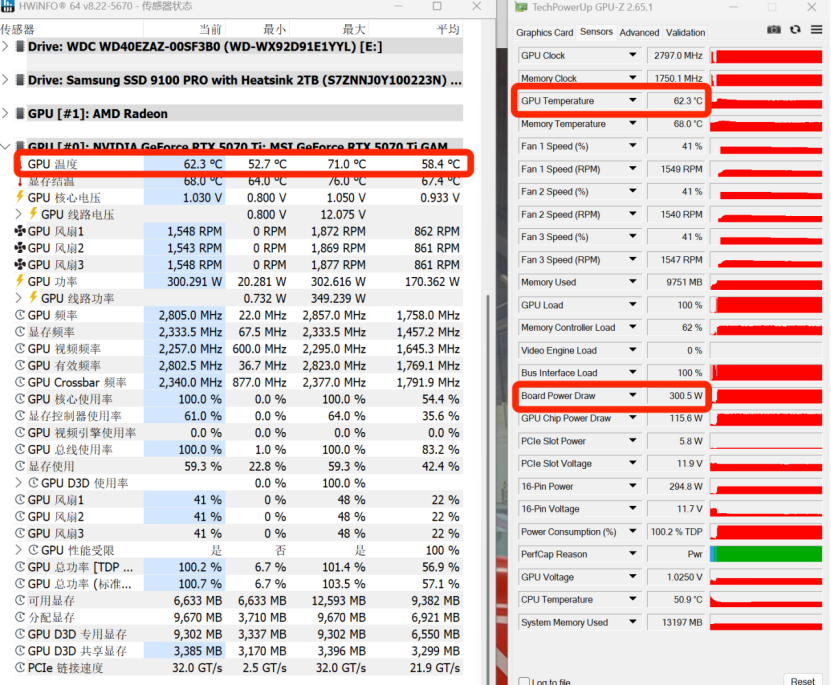This screenshot has width=831, height=685.
Task: Expand the WDC WD40EZAZ drive sensor group
Action: point(5,47)
